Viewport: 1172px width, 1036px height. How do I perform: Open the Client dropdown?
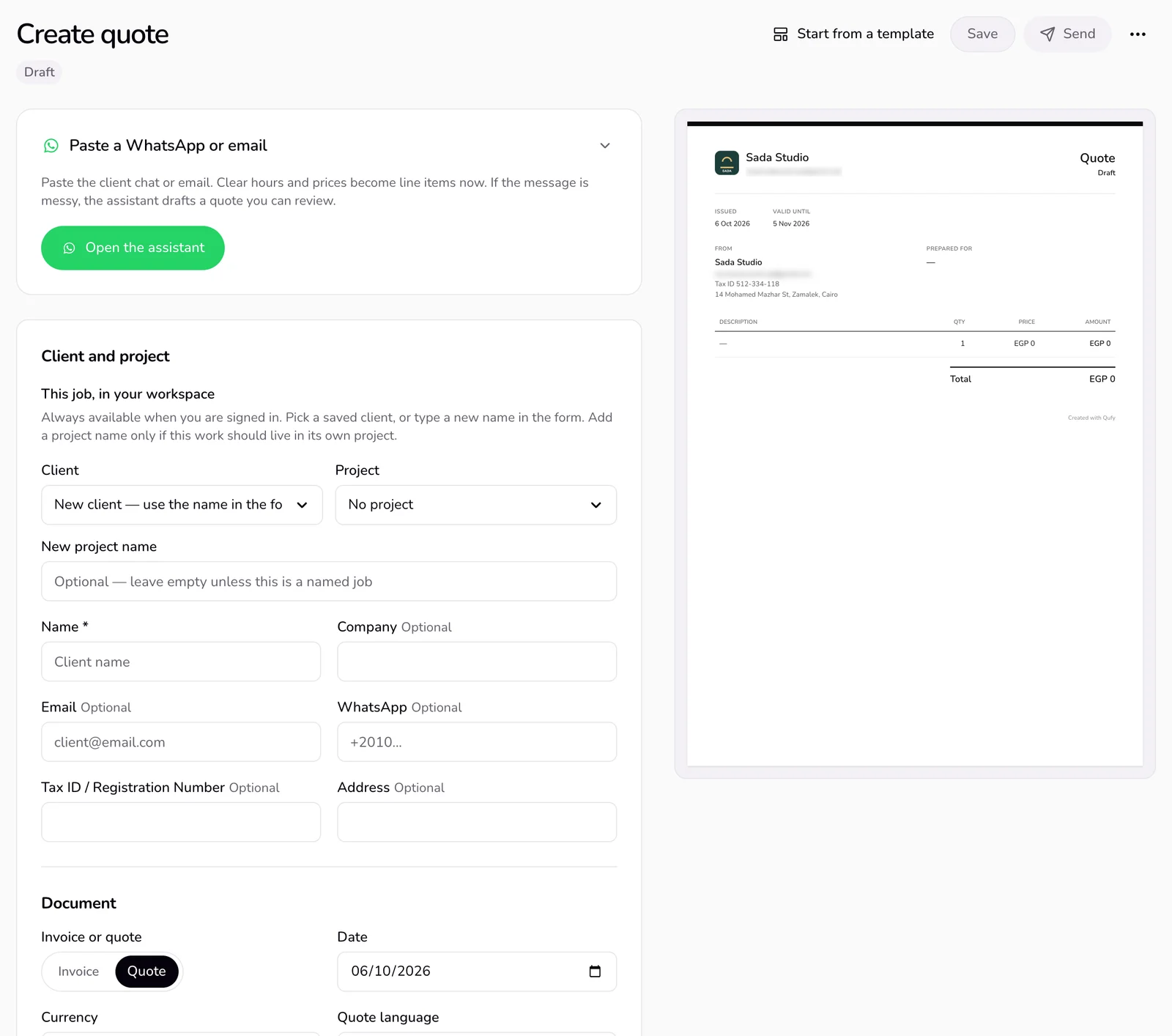[182, 505]
